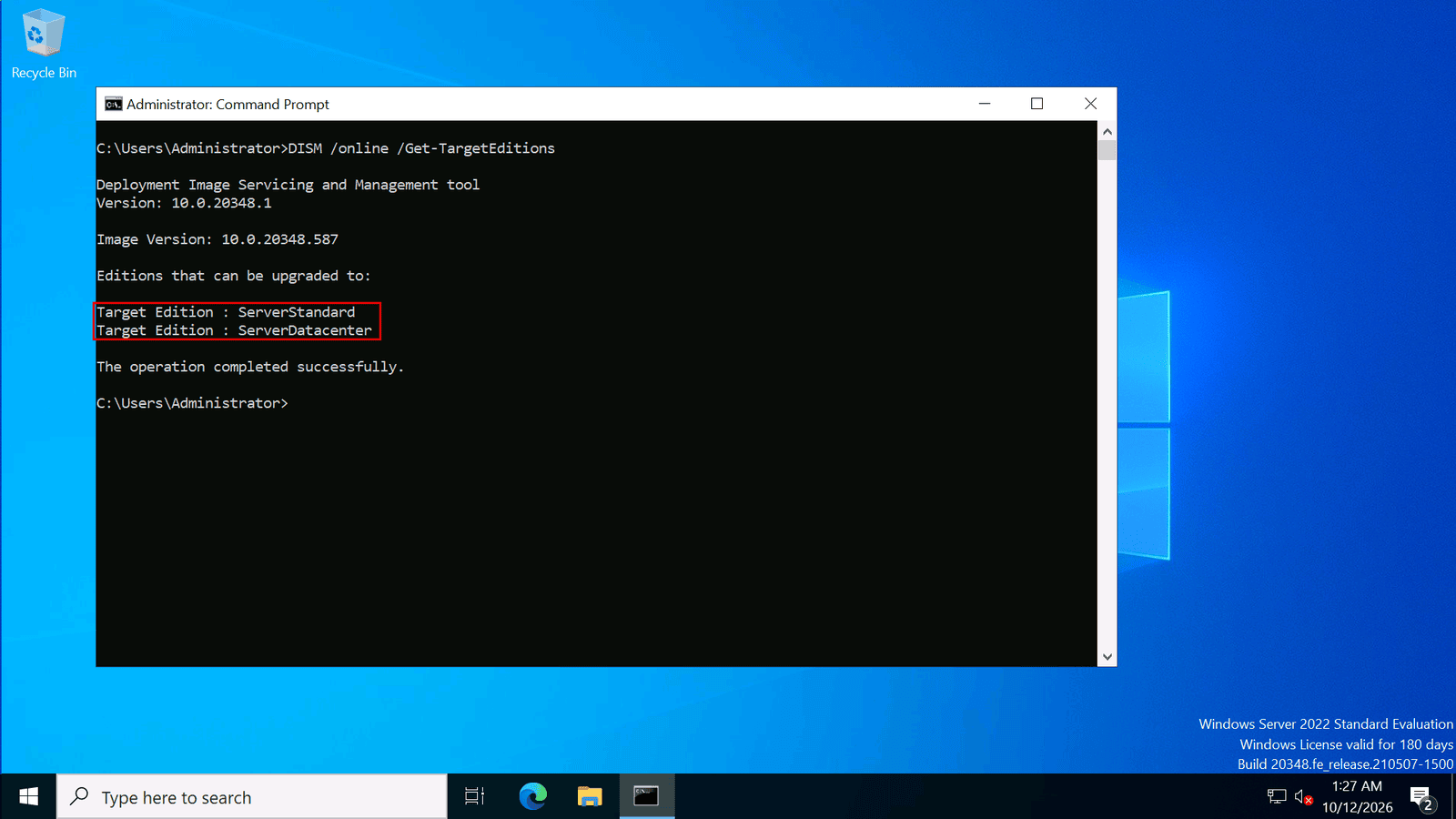The width and height of the screenshot is (1456, 819).
Task: Click the muted volume tray icon
Action: click(1303, 797)
